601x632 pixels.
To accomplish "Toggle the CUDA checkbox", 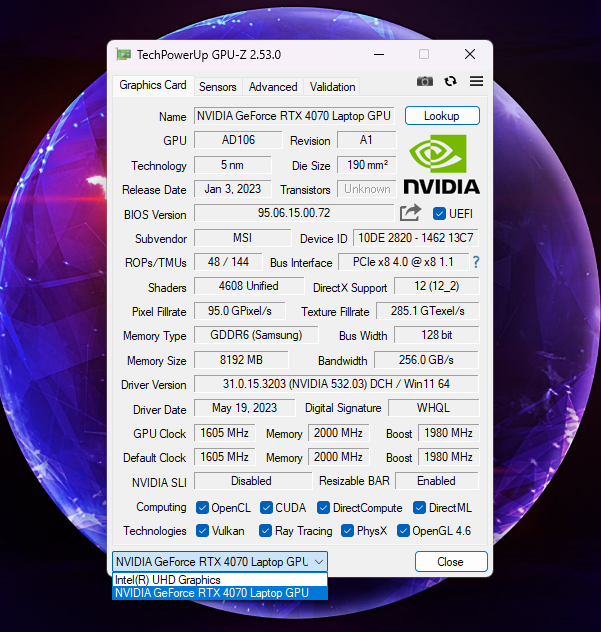I will pos(266,508).
